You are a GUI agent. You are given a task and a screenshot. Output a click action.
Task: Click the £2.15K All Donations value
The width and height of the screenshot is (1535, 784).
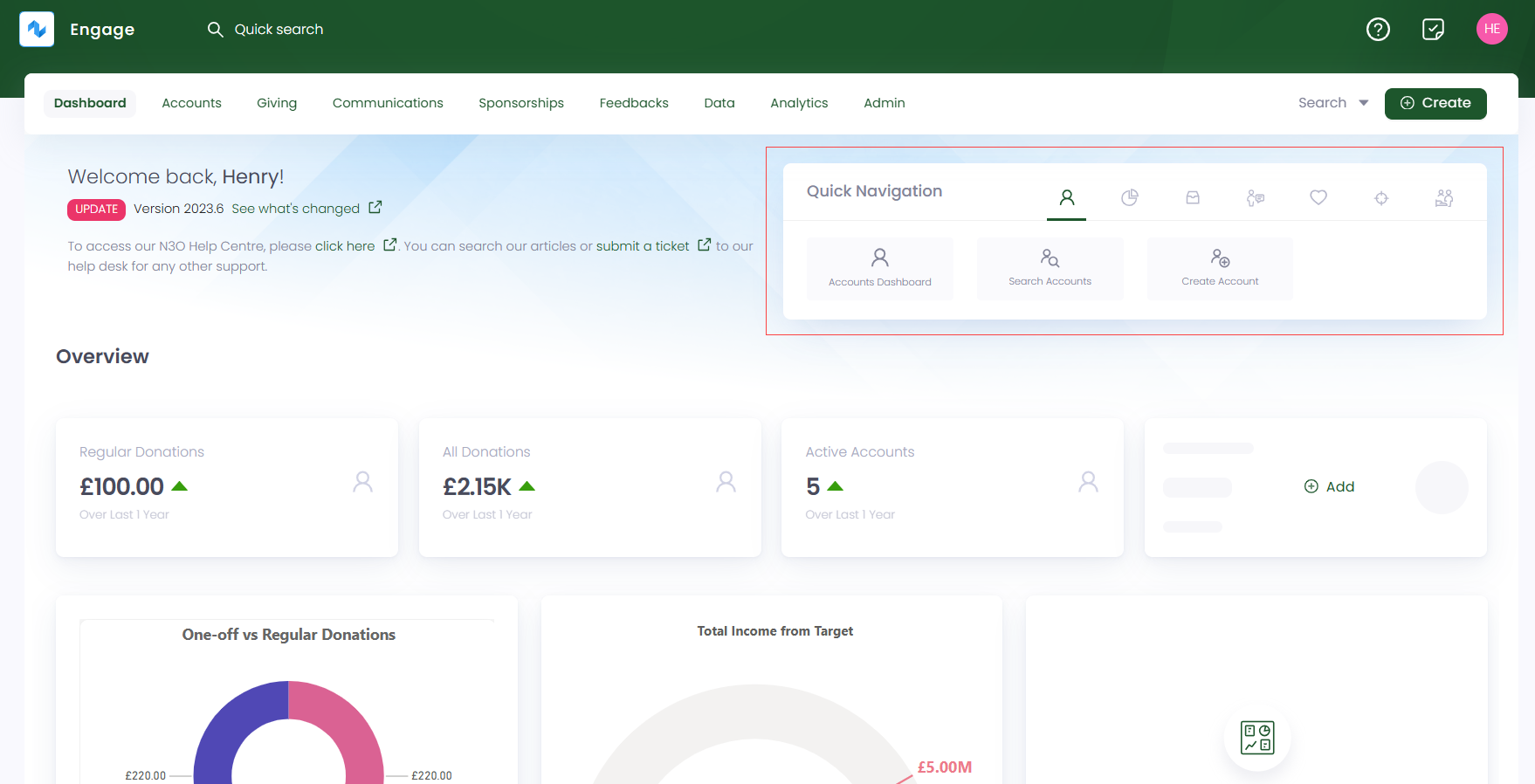[x=477, y=486]
